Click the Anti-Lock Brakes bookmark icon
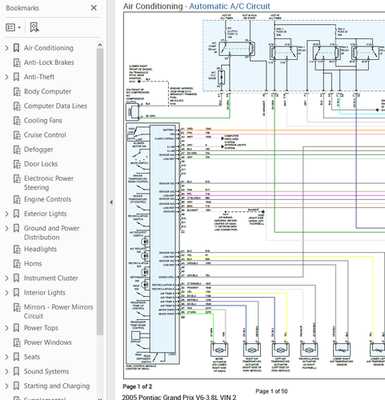This screenshot has height=400, width=385. click(16, 63)
